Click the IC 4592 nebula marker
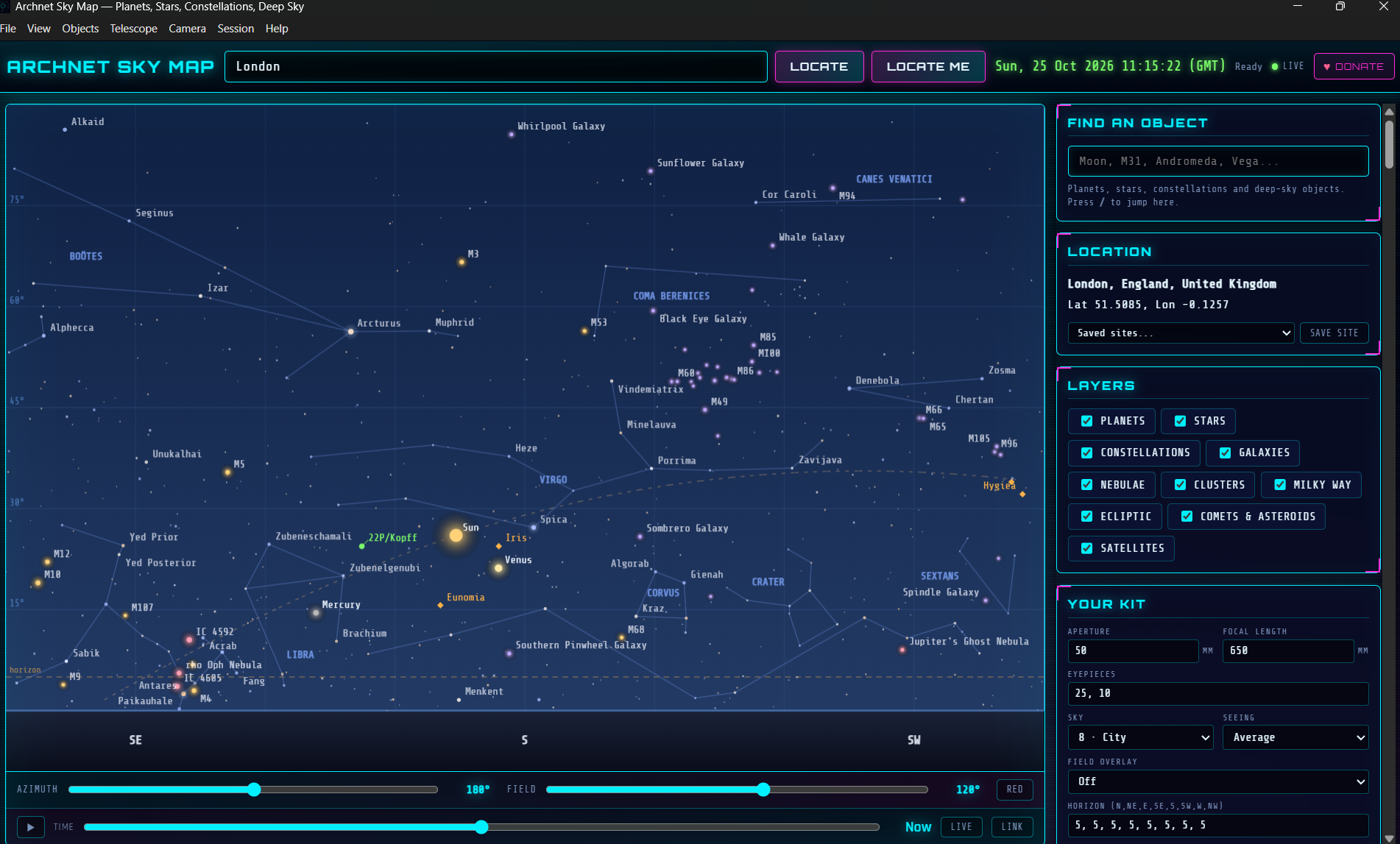Viewport: 1400px width, 844px height. point(189,639)
